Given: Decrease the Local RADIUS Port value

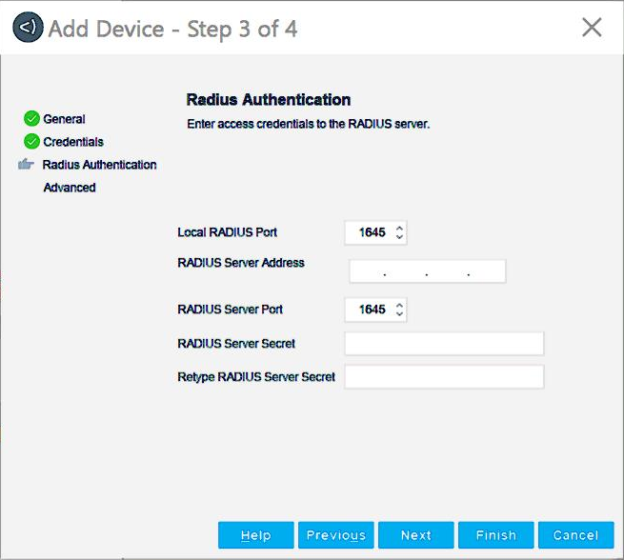Looking at the screenshot, I should point(400,238).
